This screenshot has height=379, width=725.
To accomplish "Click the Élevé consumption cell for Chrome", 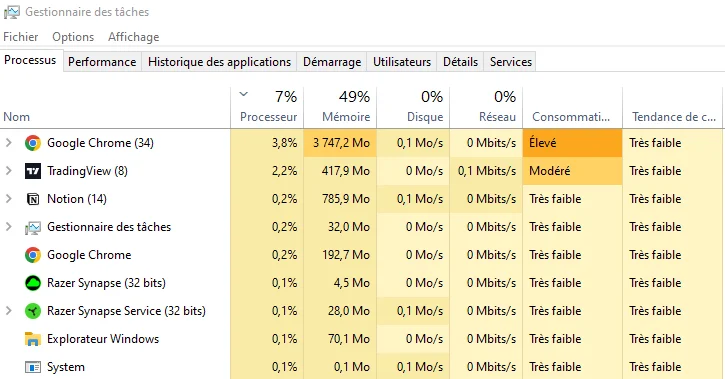I will pos(572,143).
